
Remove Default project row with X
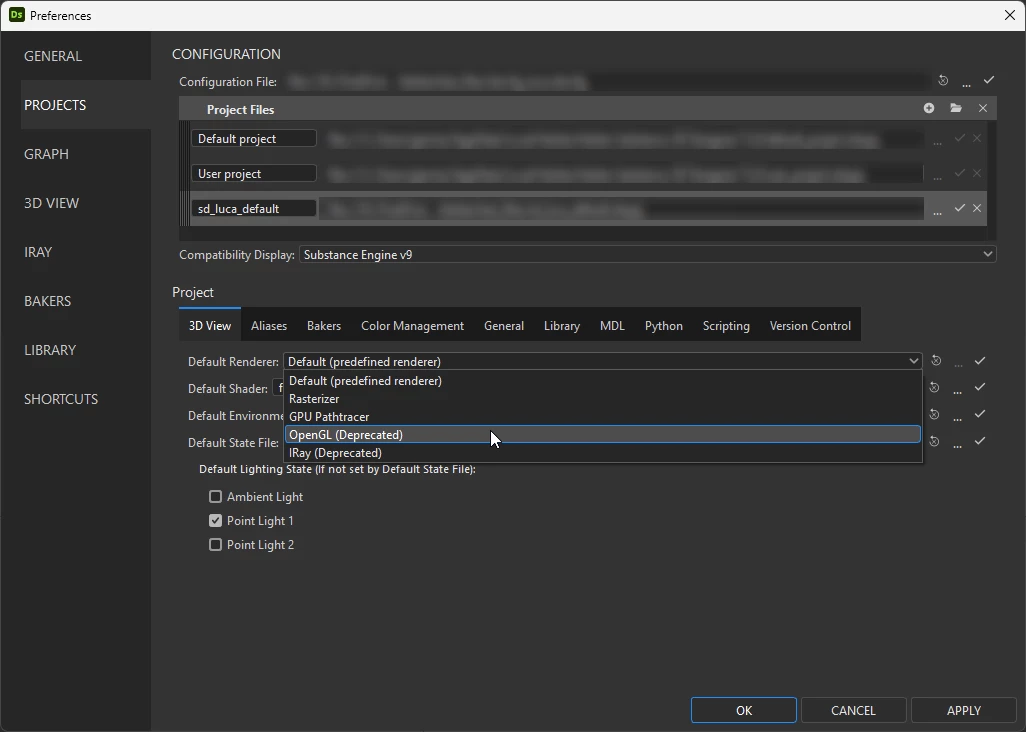tap(977, 138)
